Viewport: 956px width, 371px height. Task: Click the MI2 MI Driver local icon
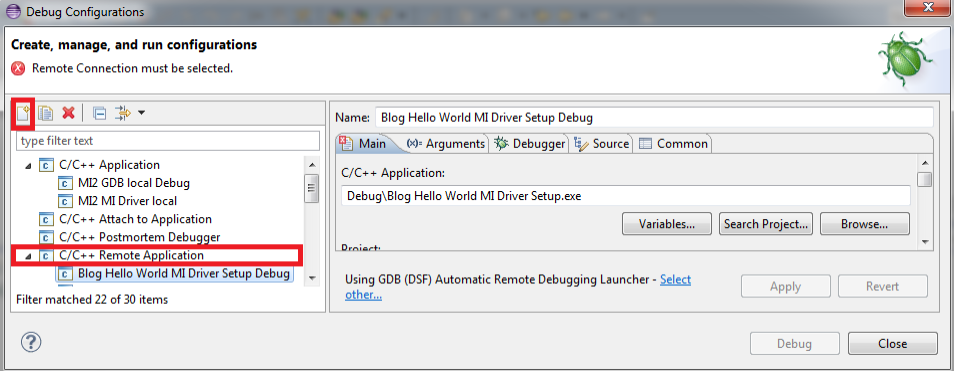(x=66, y=200)
